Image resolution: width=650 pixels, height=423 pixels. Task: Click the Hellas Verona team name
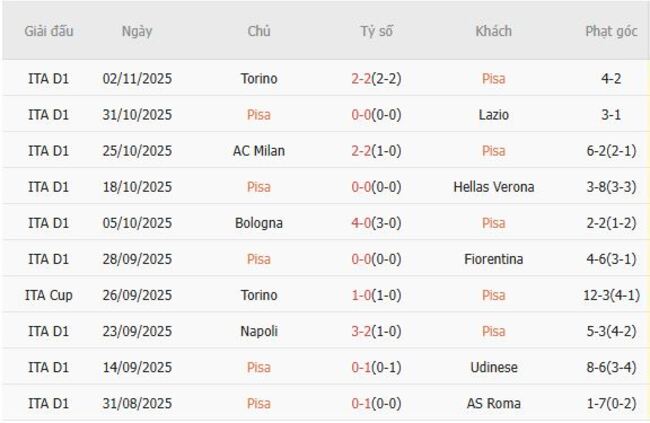pyautogui.click(x=493, y=187)
